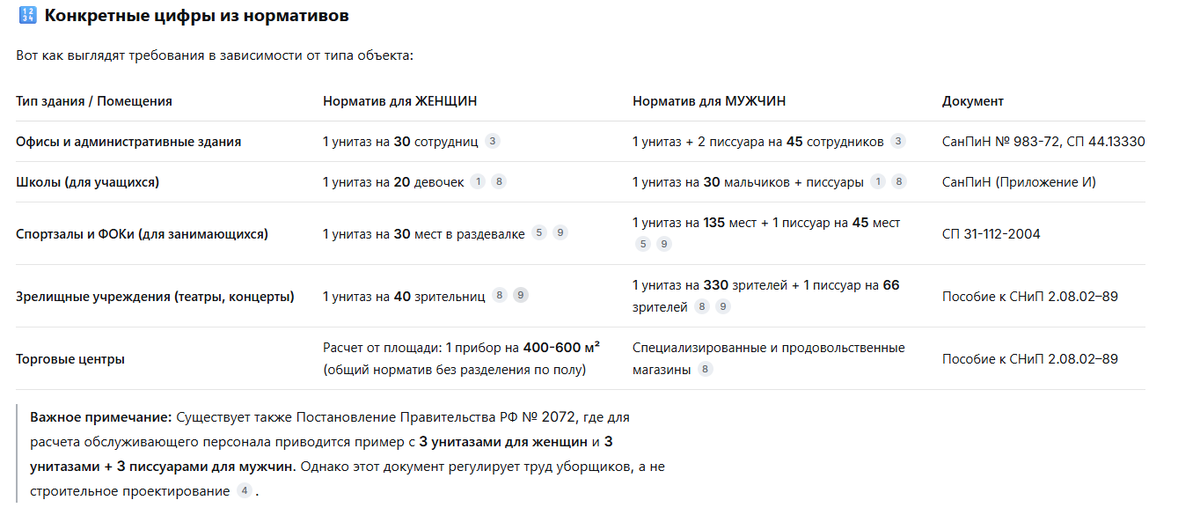The height and width of the screenshot is (515, 1200).
Task: Open citation 8 in the theaters men's cell
Action: point(702,307)
